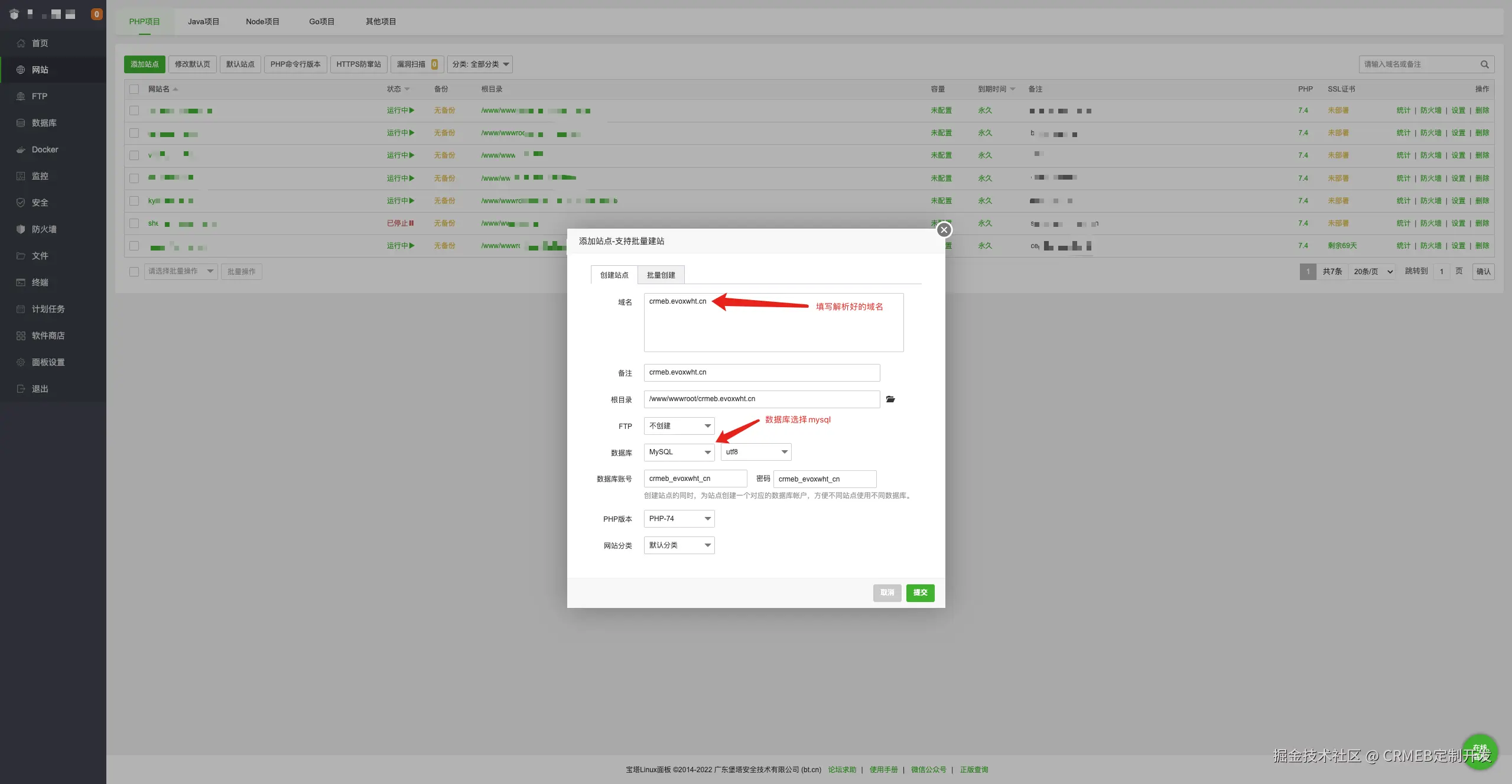Image resolution: width=1512 pixels, height=784 pixels.
Task: Open the Terminal (终端) sidebar item
Action: click(x=40, y=282)
